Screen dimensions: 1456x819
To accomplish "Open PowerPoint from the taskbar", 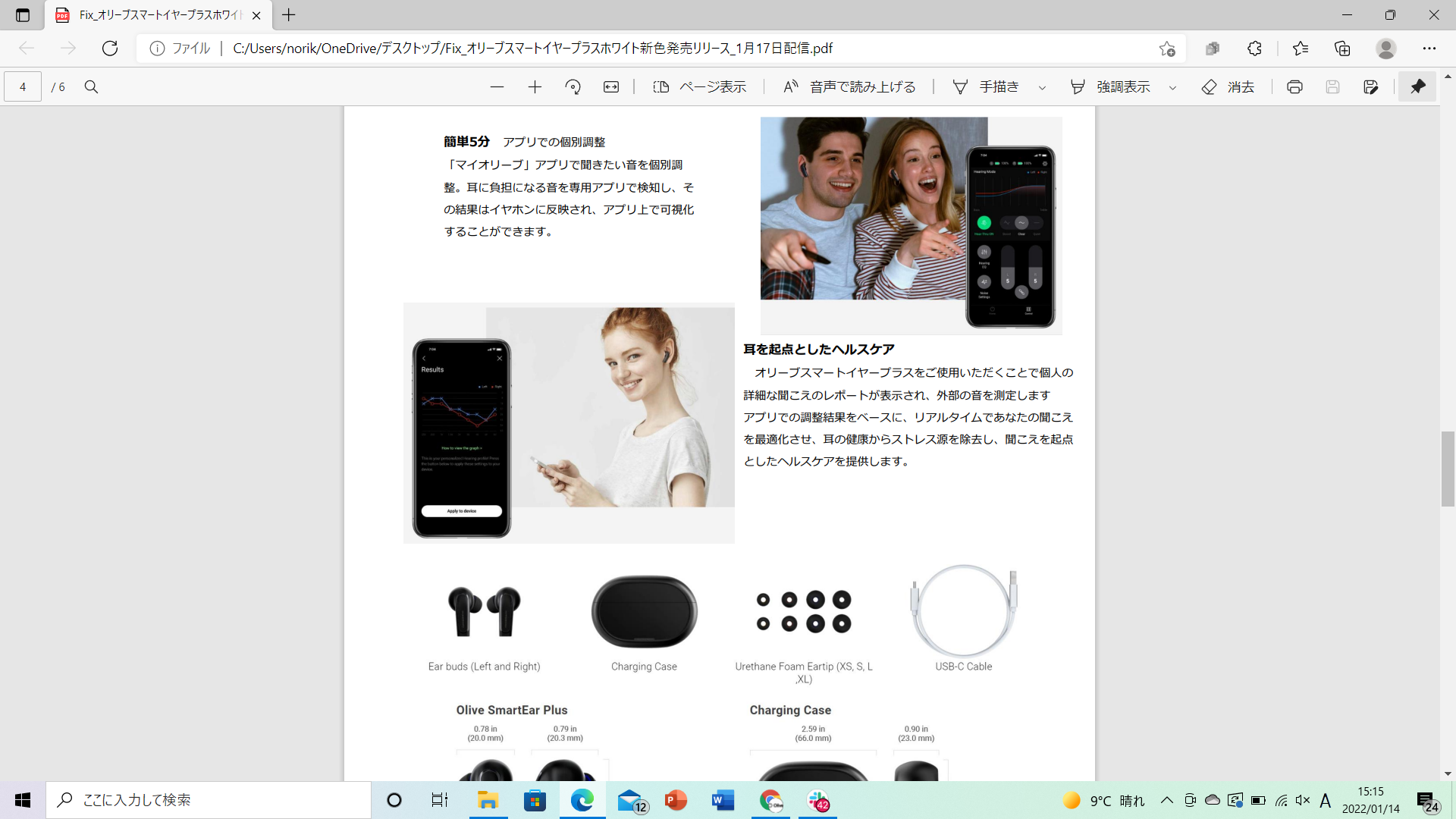I will (x=675, y=800).
